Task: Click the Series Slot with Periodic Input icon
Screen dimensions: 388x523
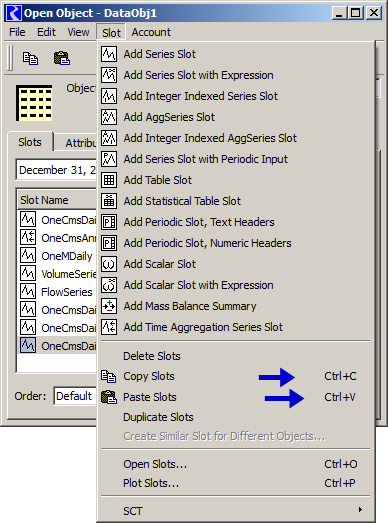Action: coord(109,159)
